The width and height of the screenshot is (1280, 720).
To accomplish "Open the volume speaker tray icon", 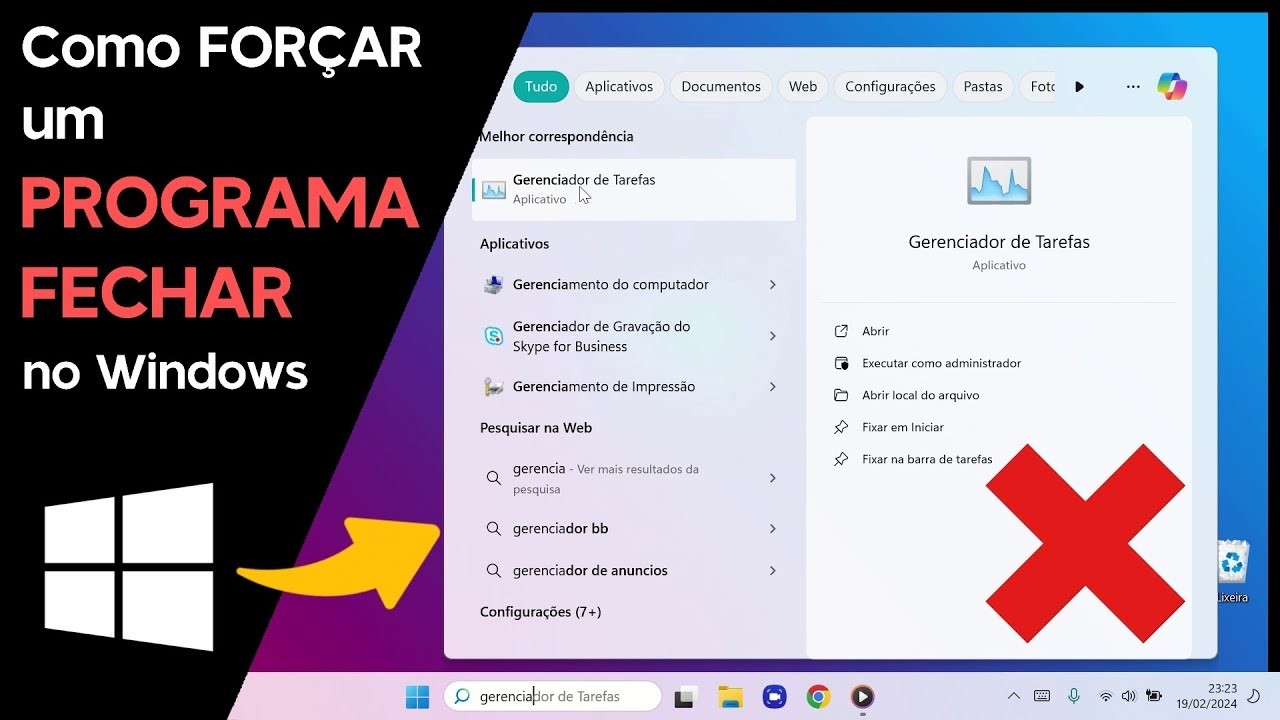I will coord(1129,696).
